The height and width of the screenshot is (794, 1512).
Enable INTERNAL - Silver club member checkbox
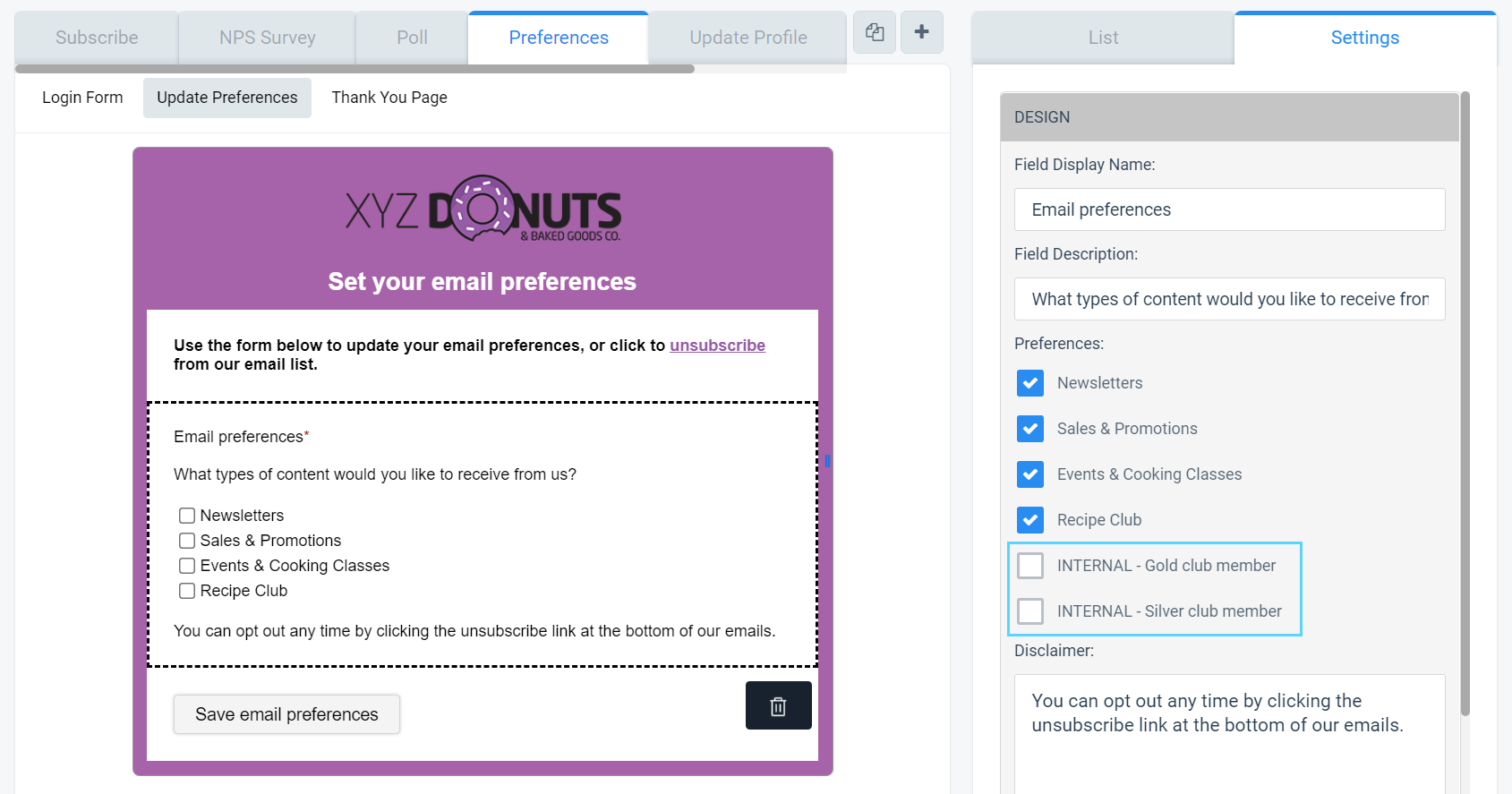tap(1030, 611)
